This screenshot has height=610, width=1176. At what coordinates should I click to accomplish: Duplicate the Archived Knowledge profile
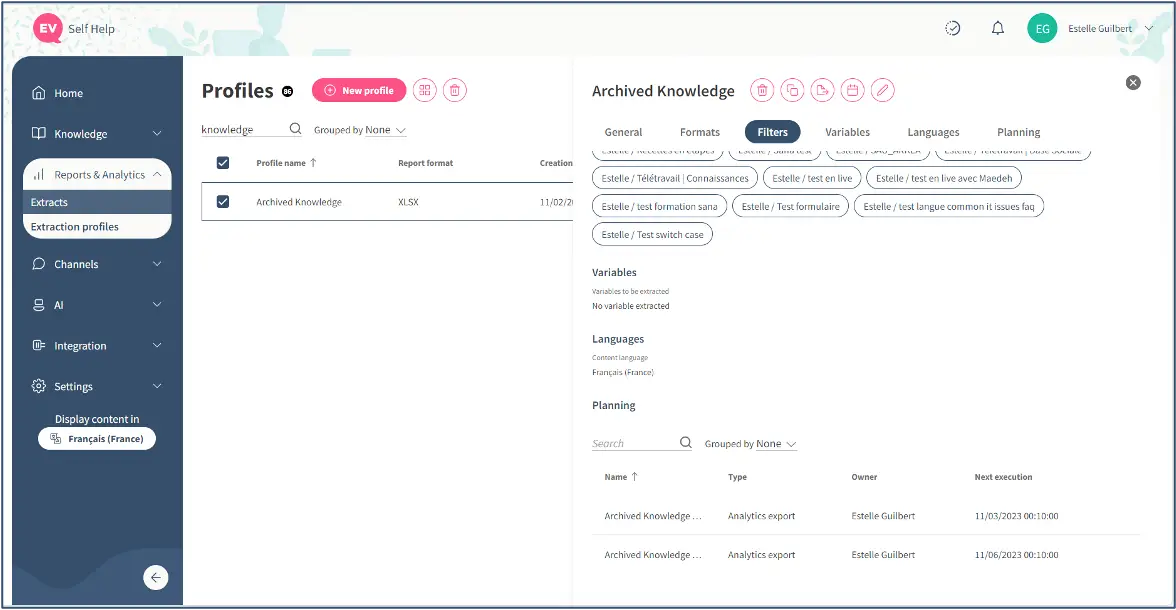[x=792, y=91]
